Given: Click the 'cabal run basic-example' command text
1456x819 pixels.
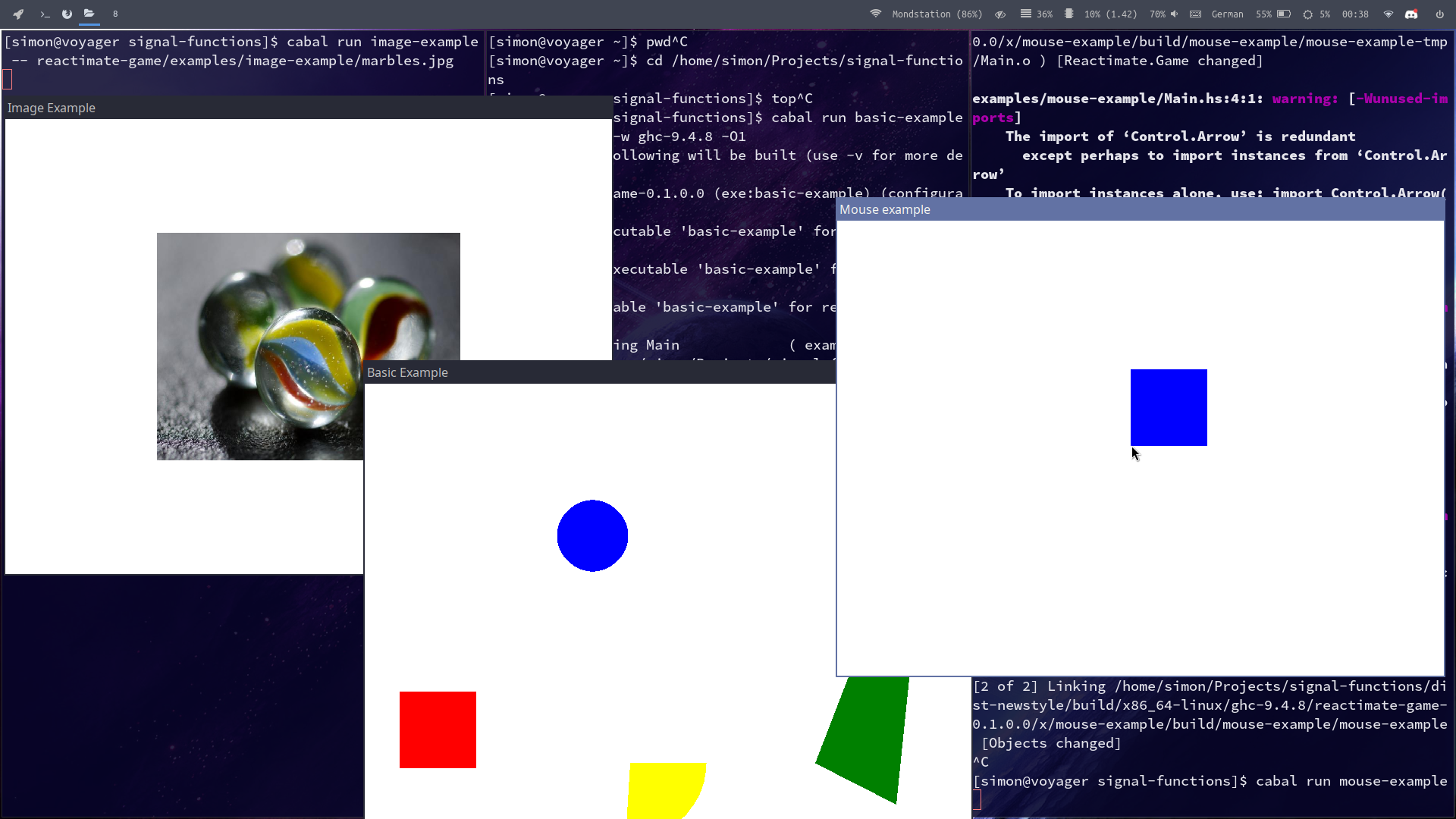Looking at the screenshot, I should (x=867, y=118).
